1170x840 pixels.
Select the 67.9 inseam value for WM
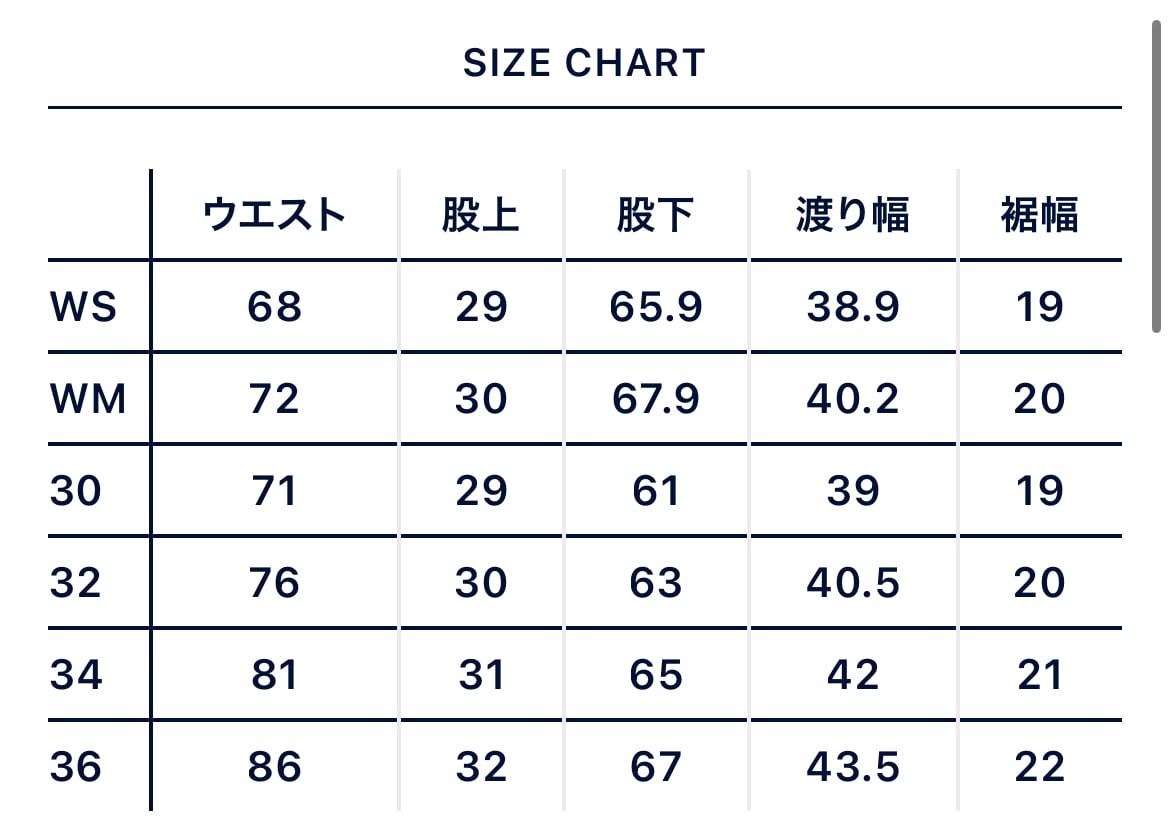click(x=656, y=399)
